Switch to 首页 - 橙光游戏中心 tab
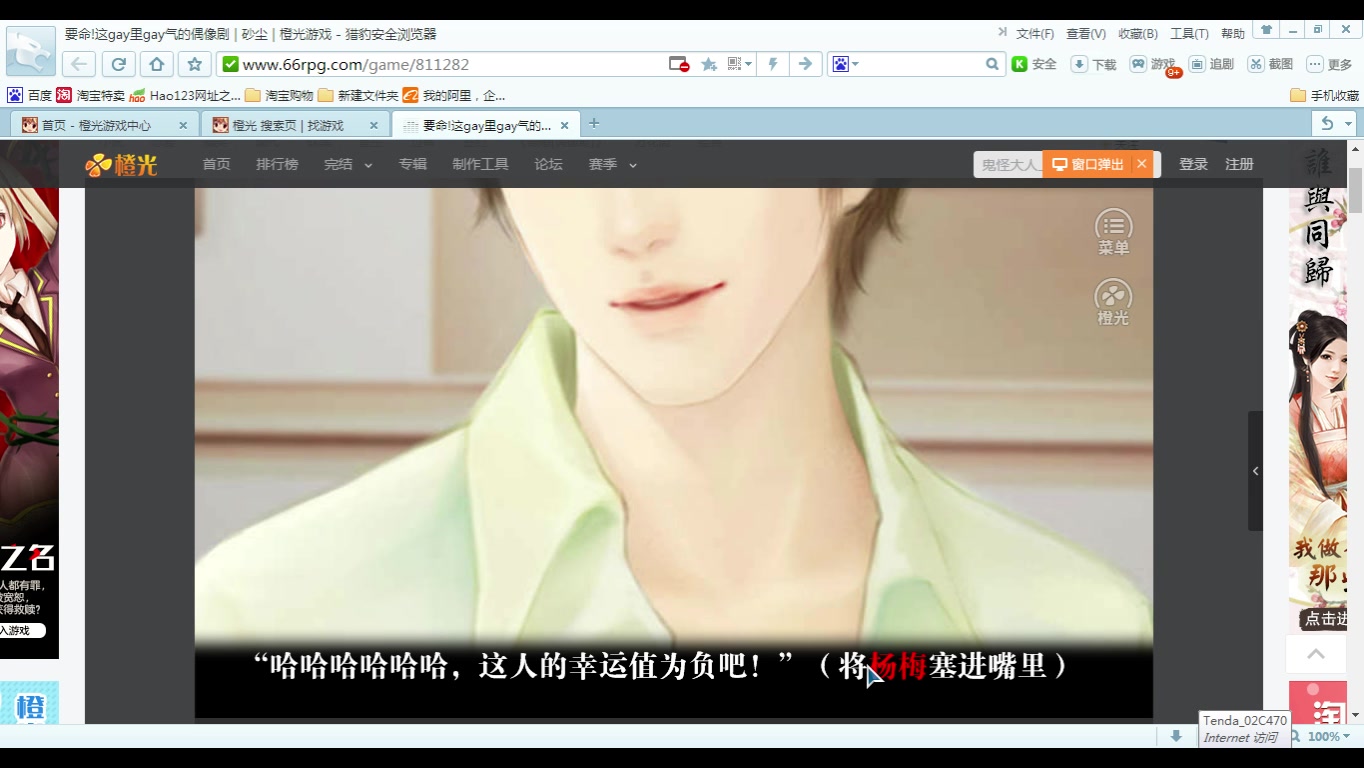 click(95, 126)
